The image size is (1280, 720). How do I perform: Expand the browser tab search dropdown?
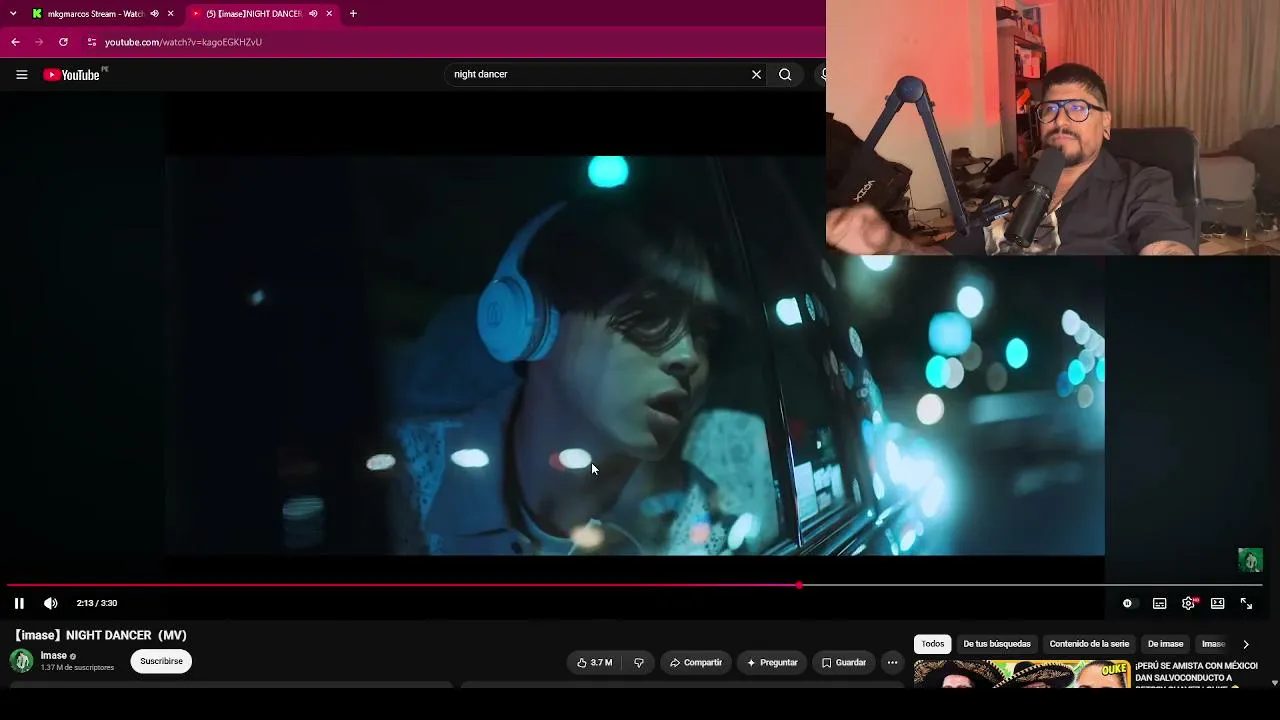tap(13, 14)
